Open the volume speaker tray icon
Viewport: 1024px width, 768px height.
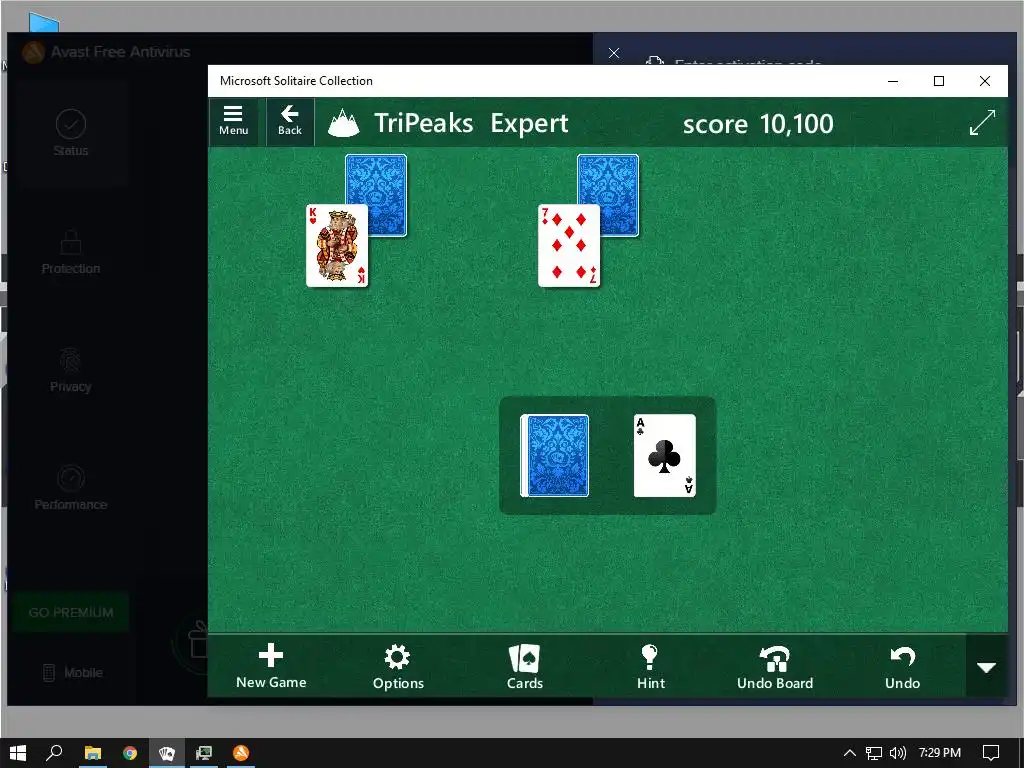point(898,753)
